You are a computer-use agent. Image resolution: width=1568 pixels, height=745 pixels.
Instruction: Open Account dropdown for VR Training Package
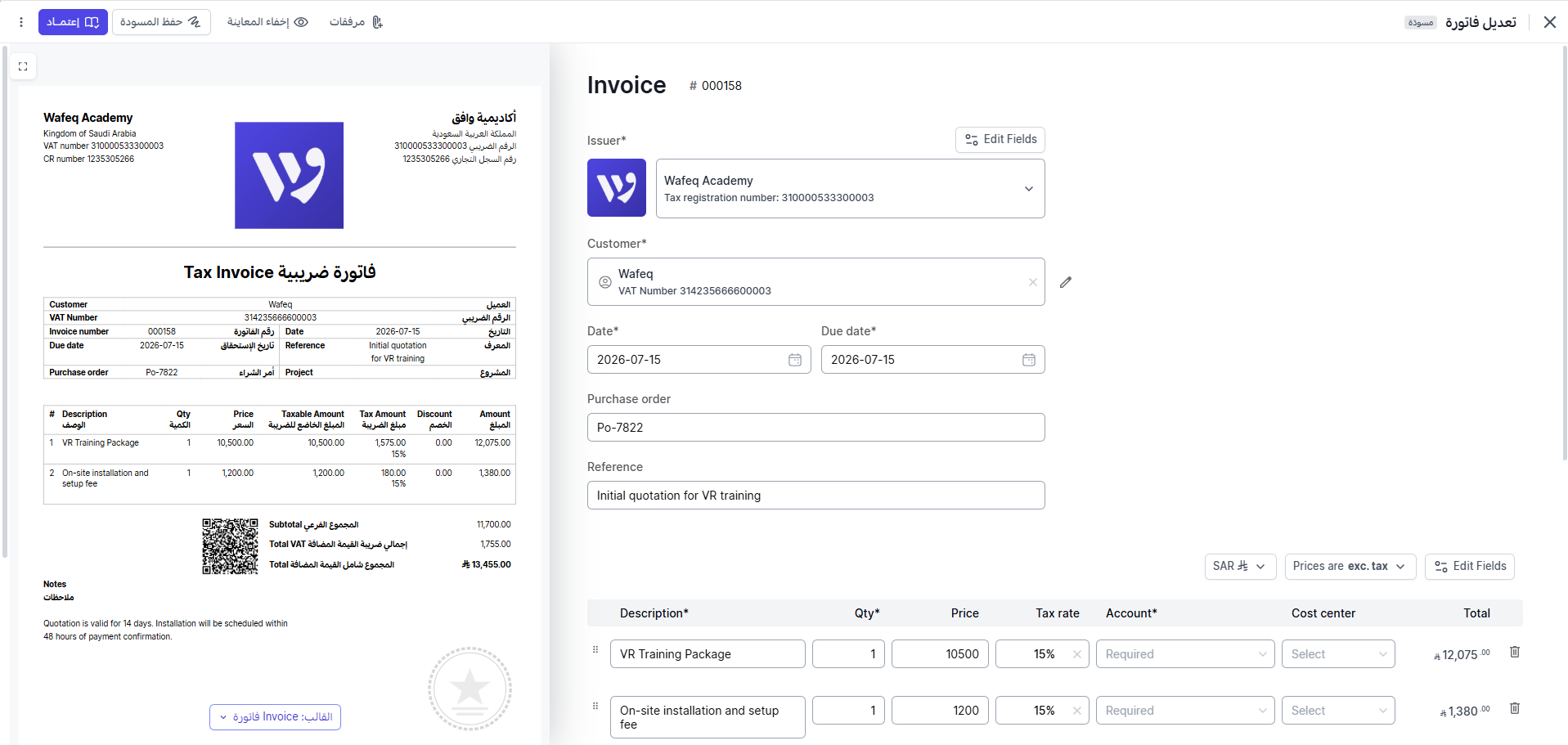pyautogui.click(x=1185, y=654)
